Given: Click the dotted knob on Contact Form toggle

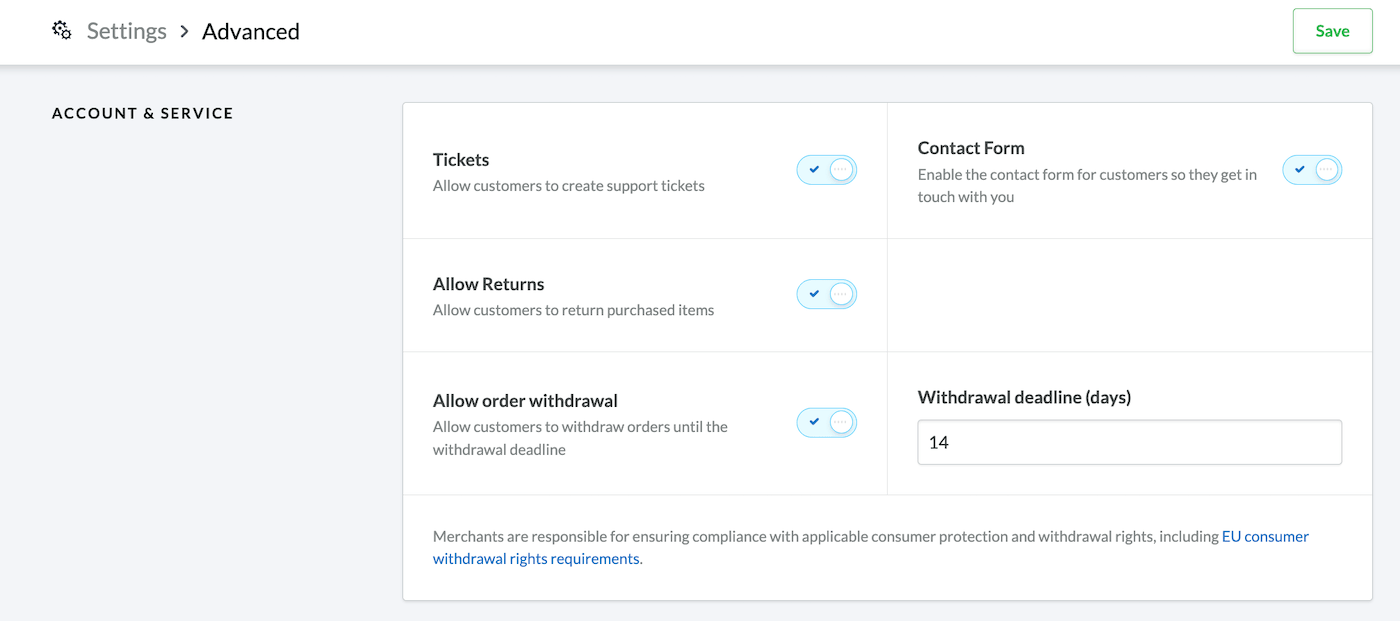Looking at the screenshot, I should coord(1327,170).
